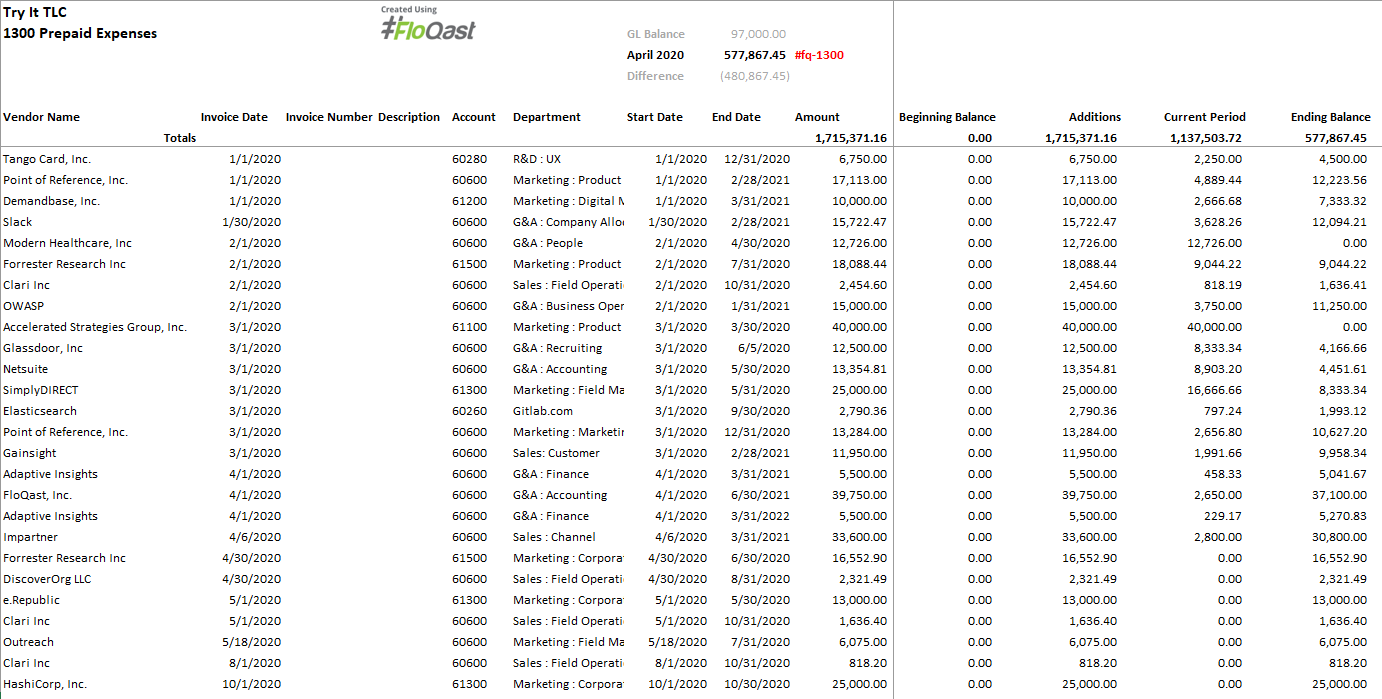This screenshot has height=699, width=1382.
Task: Click the 'G&A : Recruiting' department cell
Action: tap(558, 348)
